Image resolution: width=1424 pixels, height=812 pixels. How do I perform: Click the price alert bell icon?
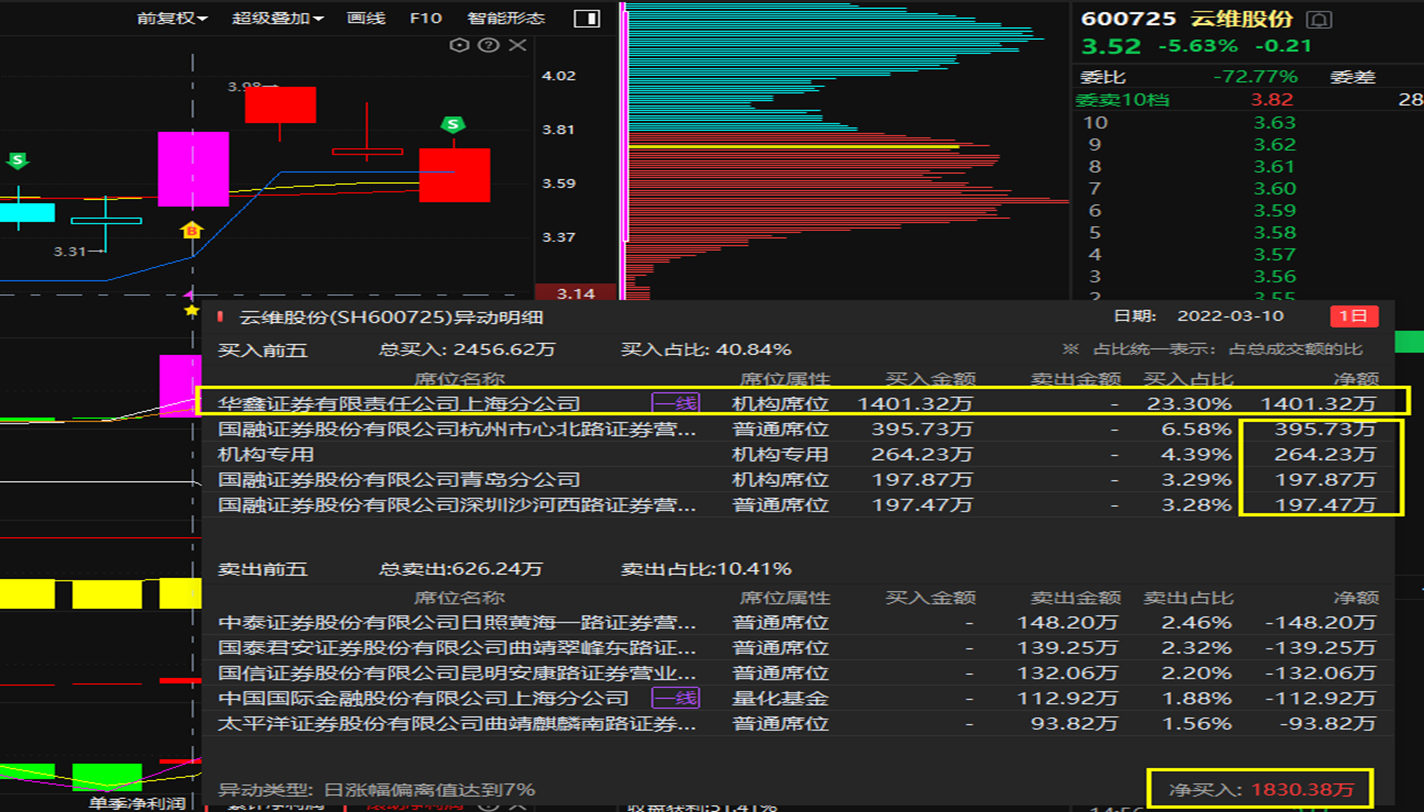(1320, 20)
